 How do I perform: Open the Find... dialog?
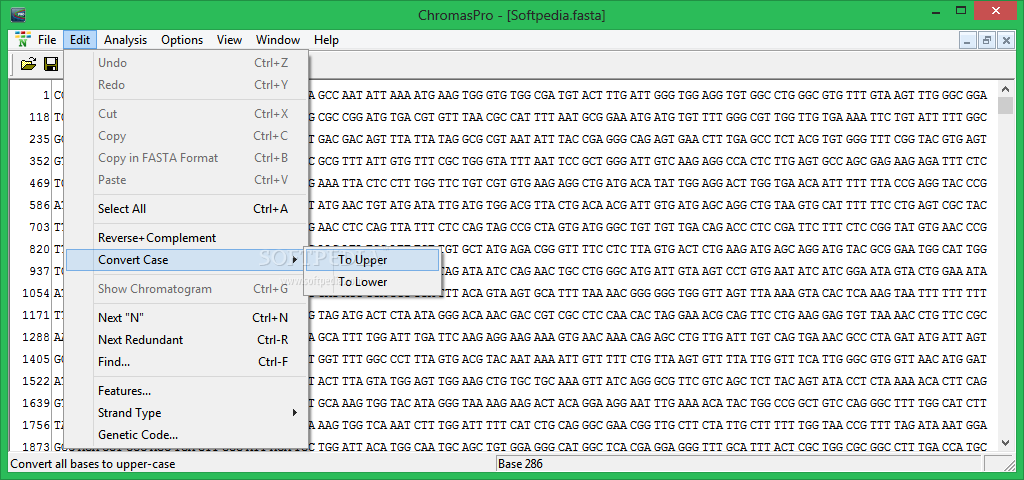pos(186,362)
